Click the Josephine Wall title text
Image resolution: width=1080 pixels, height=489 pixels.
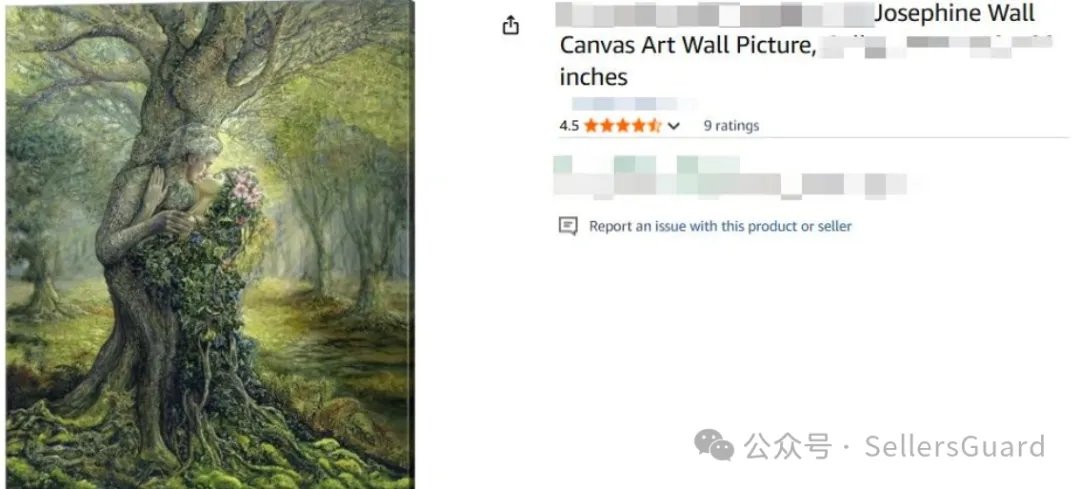954,14
